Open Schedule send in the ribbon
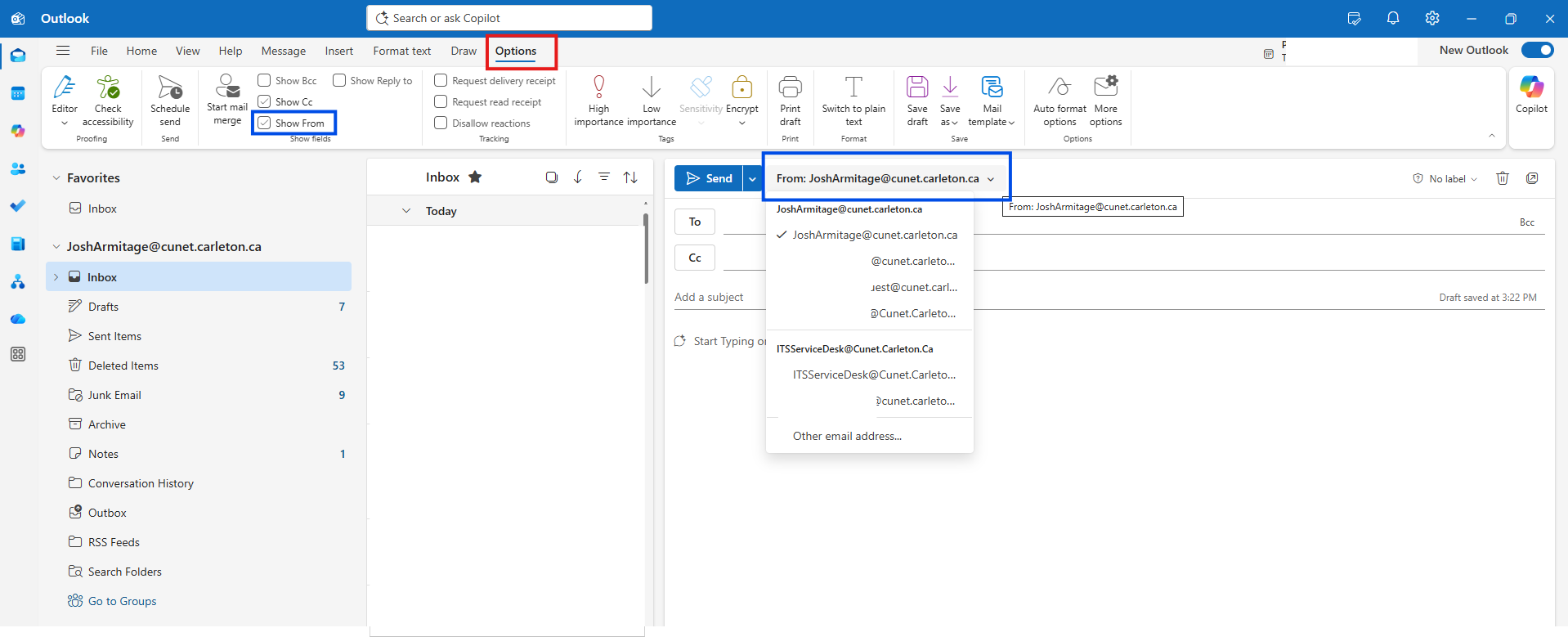 pyautogui.click(x=170, y=101)
